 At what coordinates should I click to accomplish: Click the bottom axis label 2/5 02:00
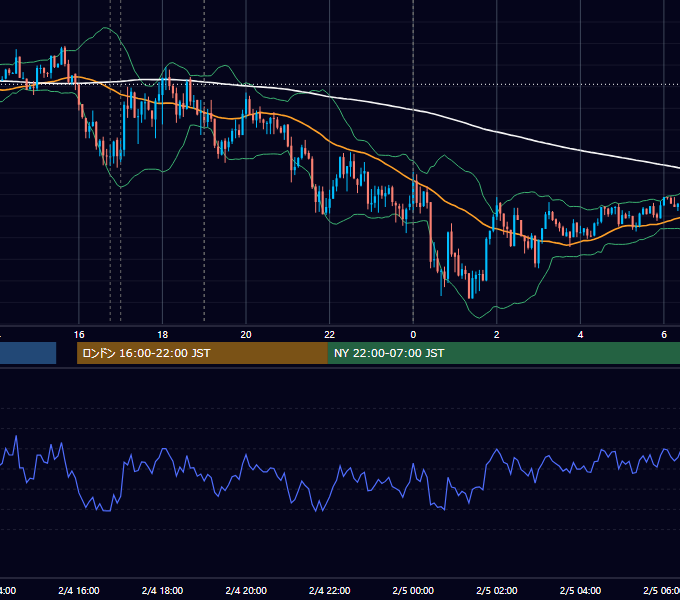click(497, 591)
